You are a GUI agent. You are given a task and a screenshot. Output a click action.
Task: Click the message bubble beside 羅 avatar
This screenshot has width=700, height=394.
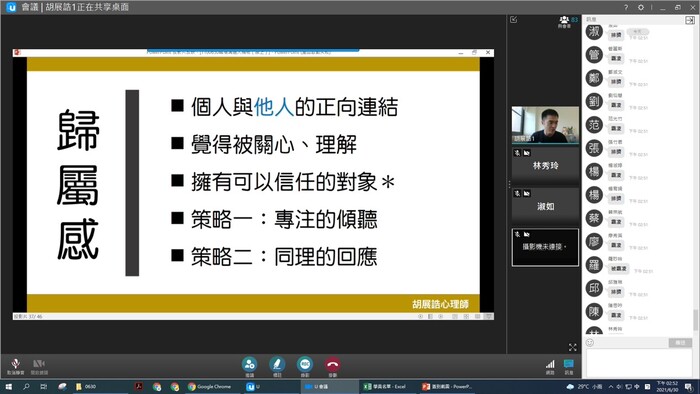(619, 269)
